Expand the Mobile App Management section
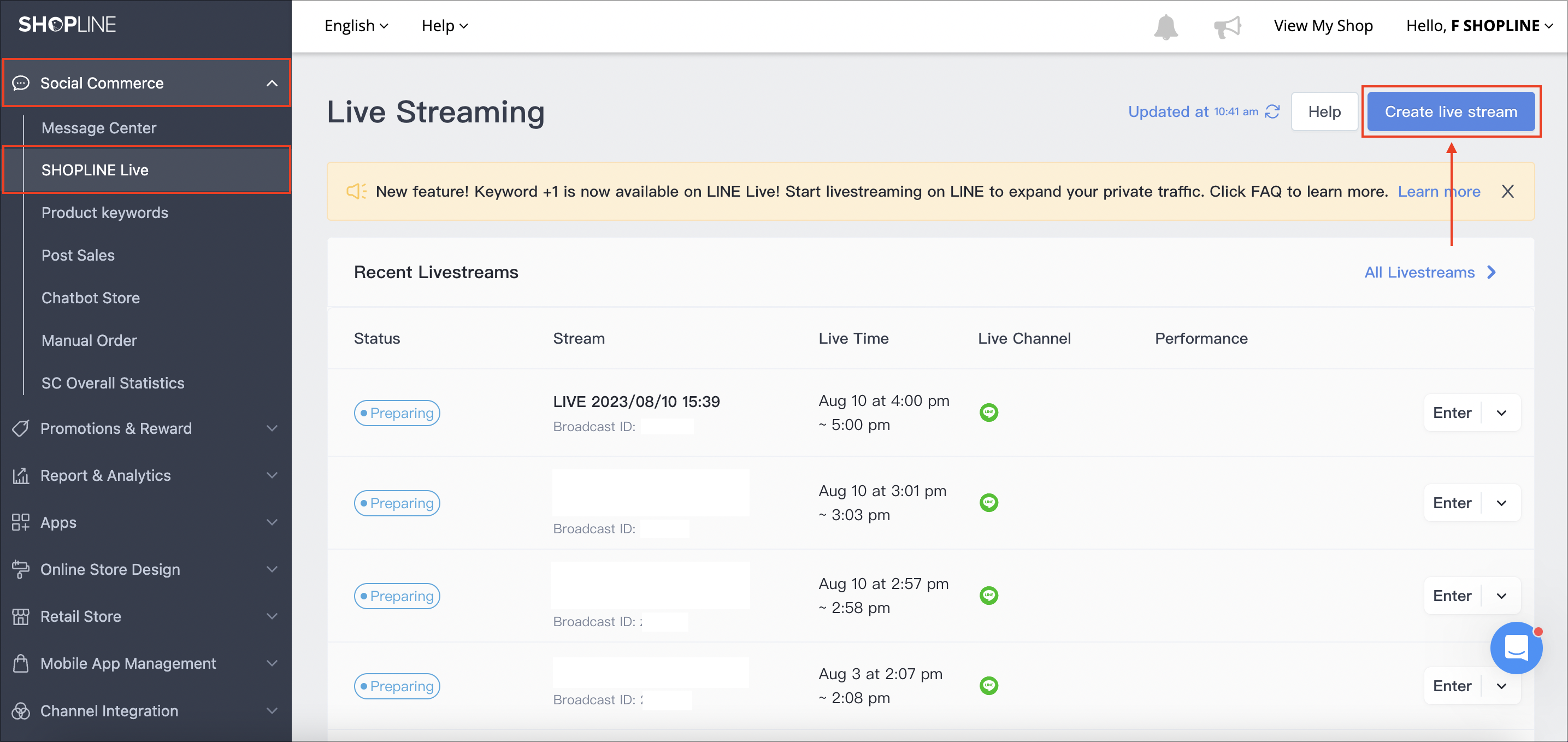Viewport: 1568px width, 742px height. pos(272,663)
